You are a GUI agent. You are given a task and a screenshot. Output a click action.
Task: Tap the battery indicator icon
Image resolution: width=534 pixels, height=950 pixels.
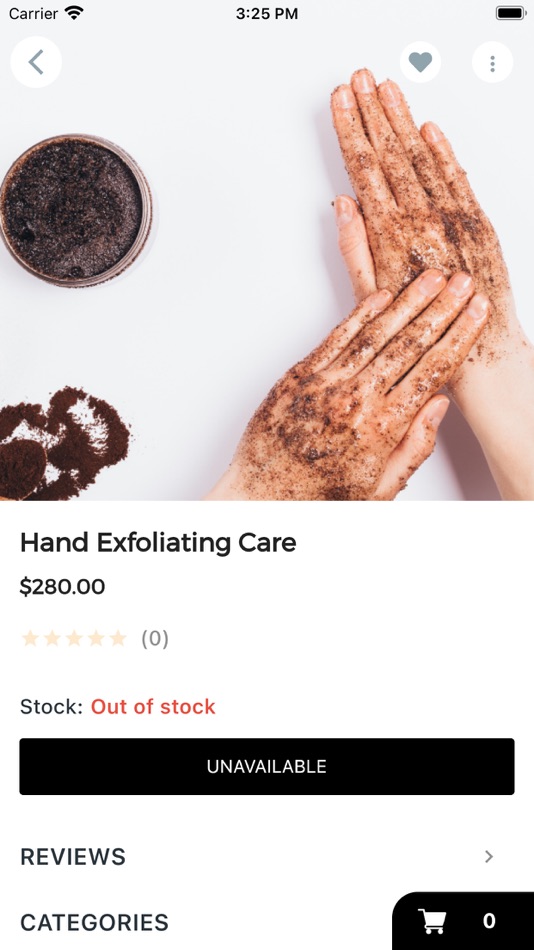pyautogui.click(x=511, y=13)
